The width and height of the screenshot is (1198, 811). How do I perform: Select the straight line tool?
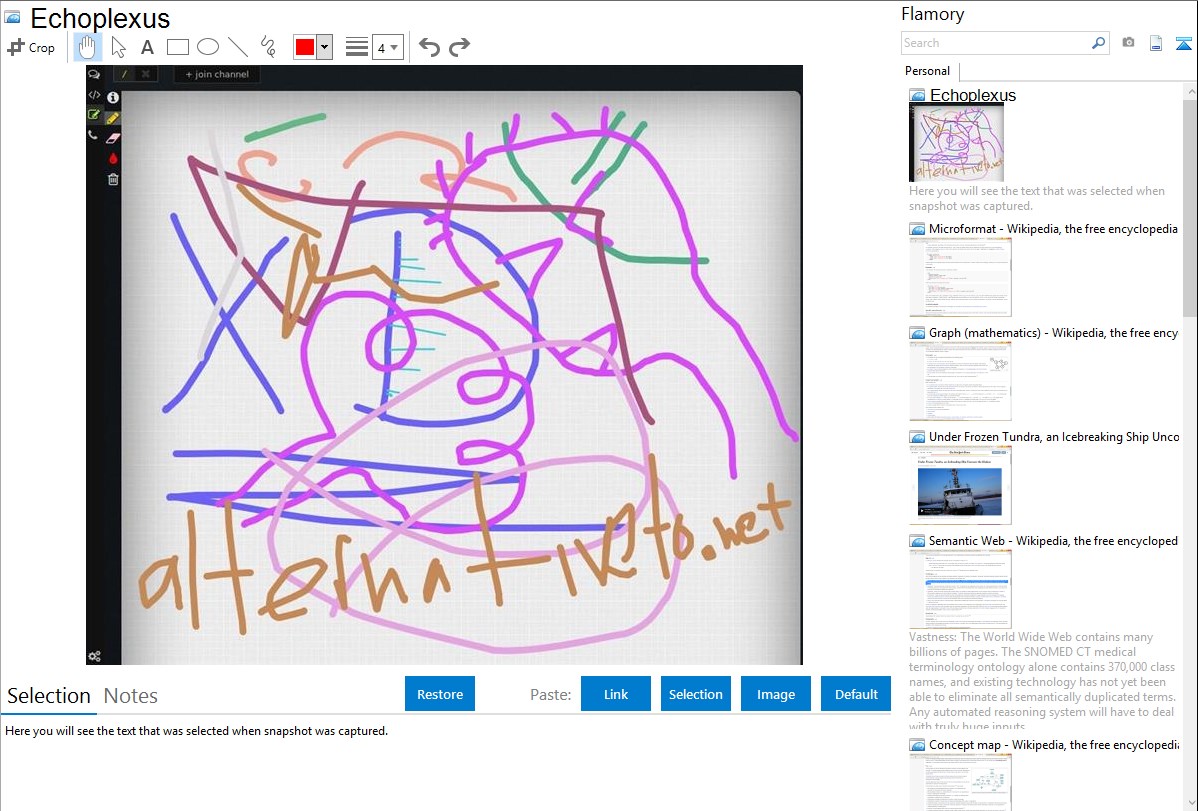tap(238, 47)
